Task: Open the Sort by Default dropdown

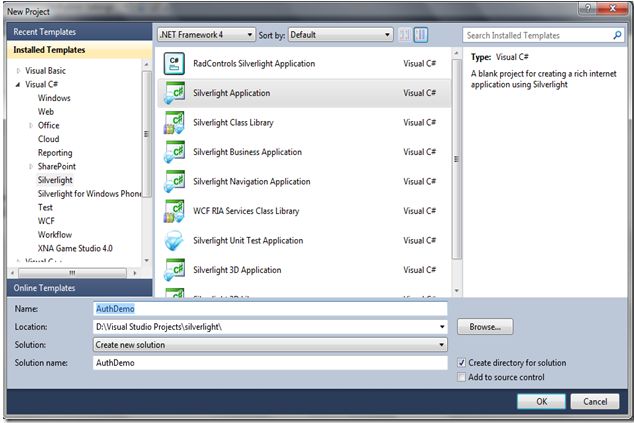Action: (x=340, y=35)
